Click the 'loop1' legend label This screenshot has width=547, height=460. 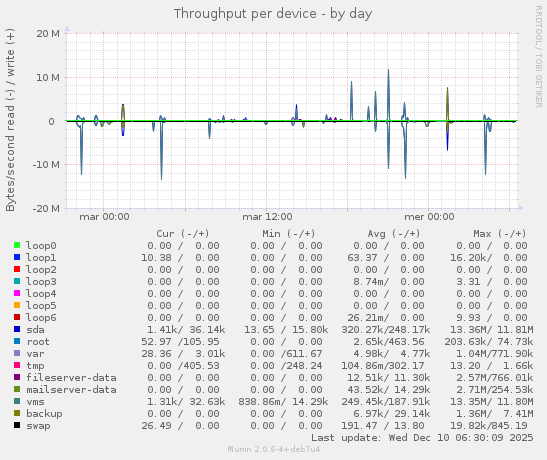41,257
